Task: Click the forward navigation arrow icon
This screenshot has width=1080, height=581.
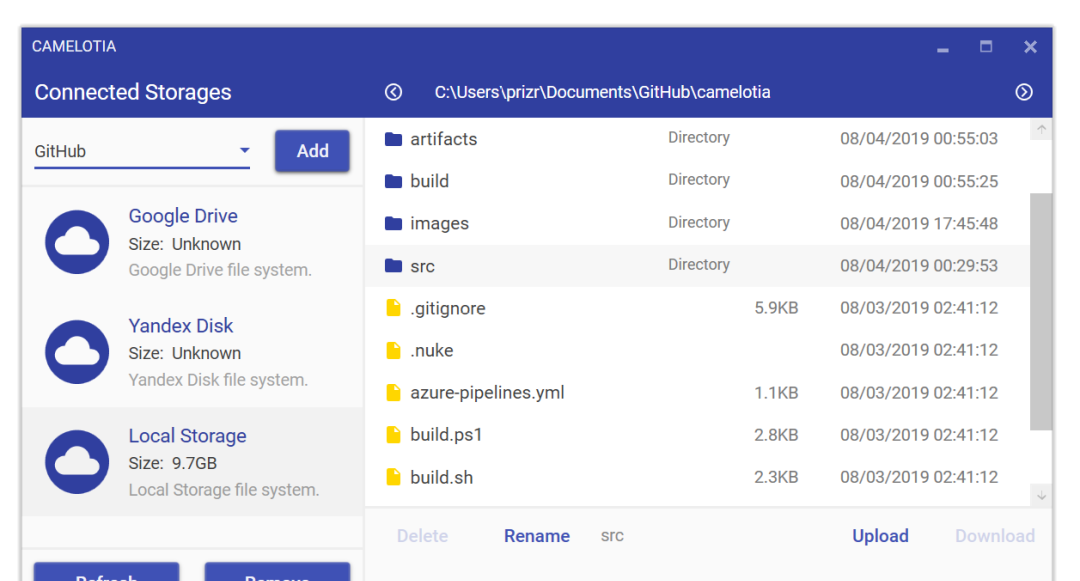Action: pos(1024,92)
